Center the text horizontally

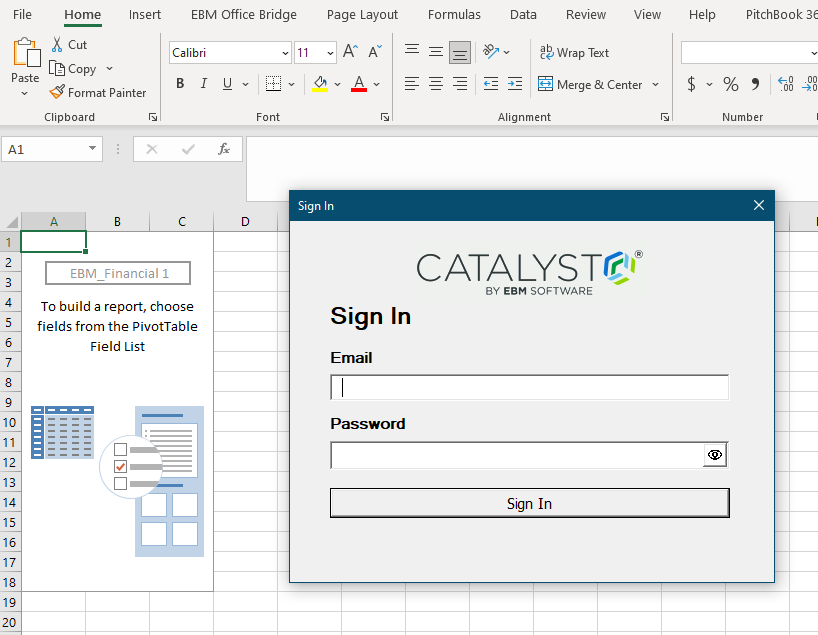click(436, 83)
